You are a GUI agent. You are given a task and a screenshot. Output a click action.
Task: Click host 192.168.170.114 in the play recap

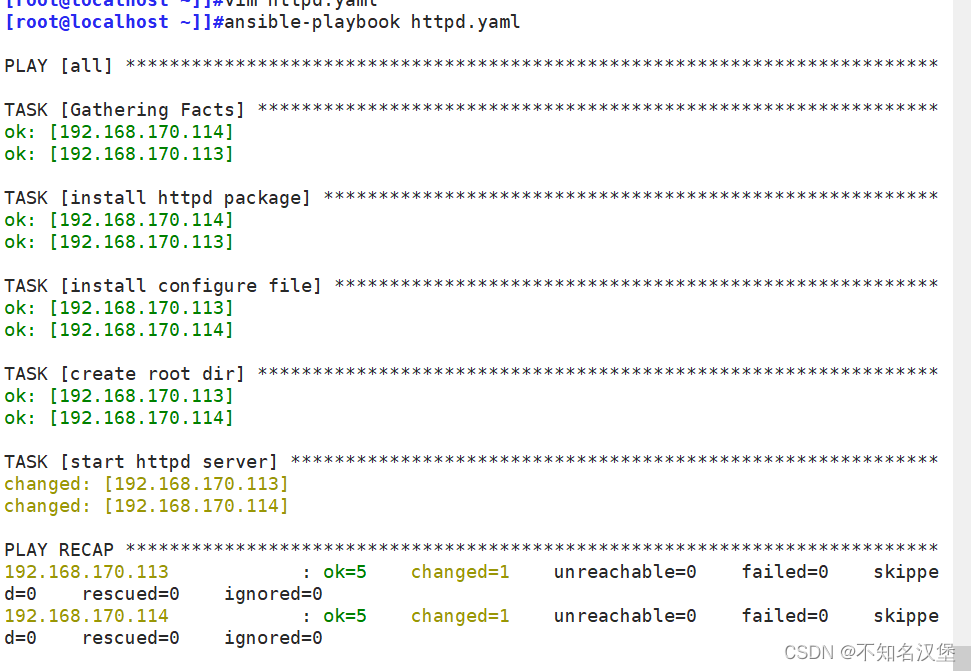point(86,616)
